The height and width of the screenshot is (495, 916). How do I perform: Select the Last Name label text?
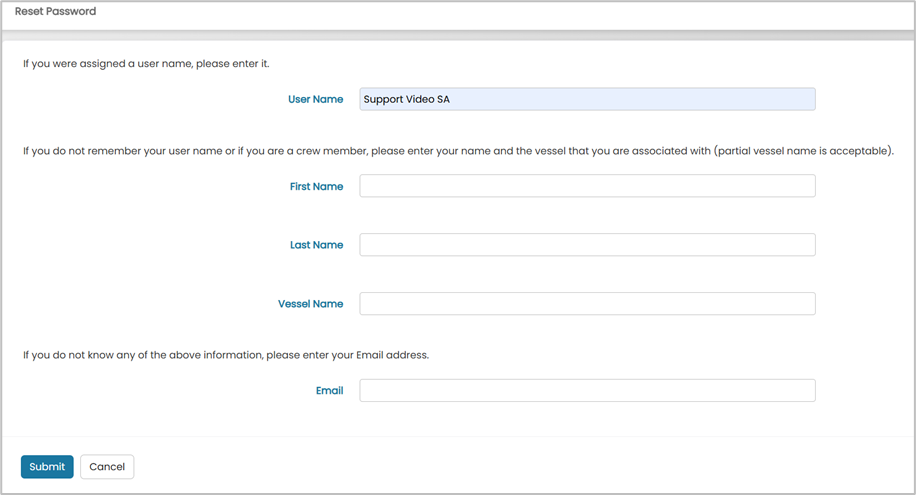pyautogui.click(x=317, y=245)
